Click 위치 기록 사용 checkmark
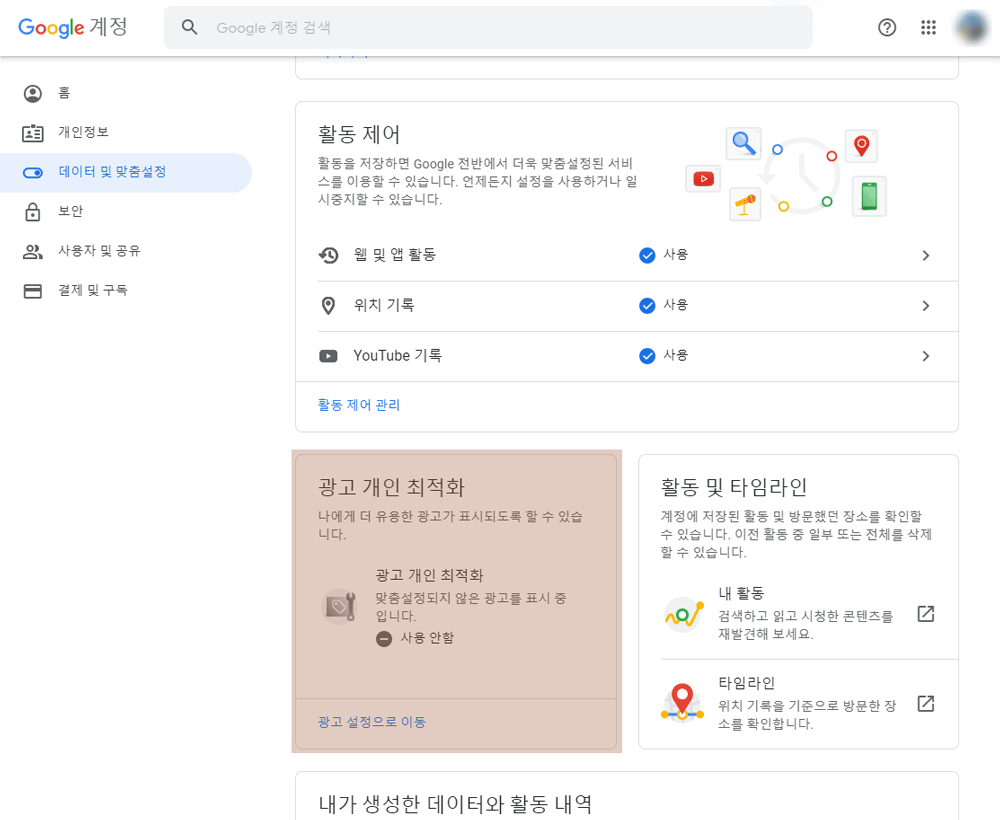Screen dimensions: 1000x820 click(x=647, y=305)
